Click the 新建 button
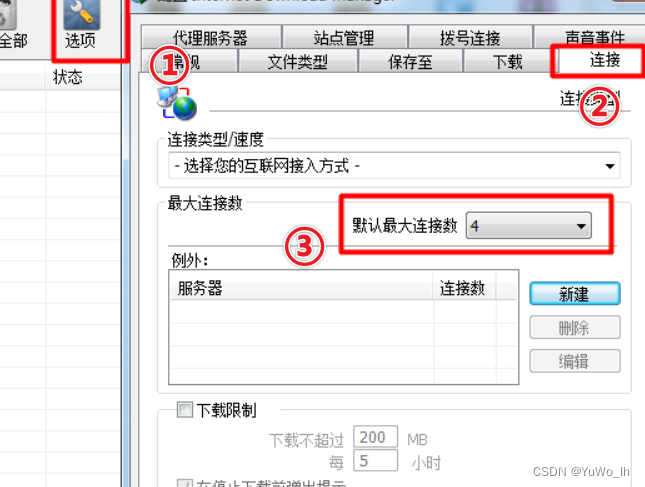This screenshot has width=645, height=487. click(x=574, y=293)
